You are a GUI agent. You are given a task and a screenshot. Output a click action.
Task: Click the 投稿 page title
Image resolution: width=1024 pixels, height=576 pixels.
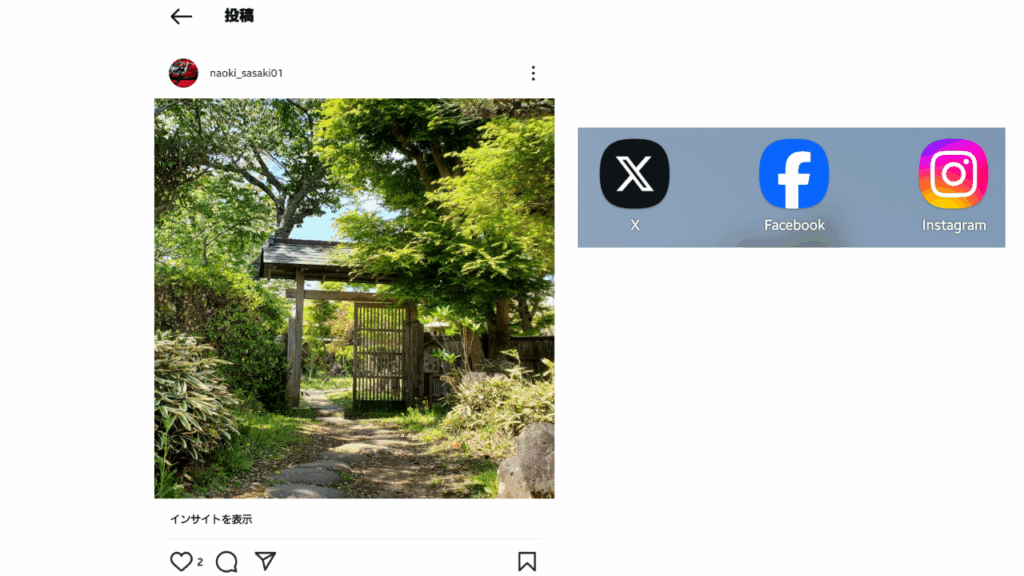coord(239,16)
